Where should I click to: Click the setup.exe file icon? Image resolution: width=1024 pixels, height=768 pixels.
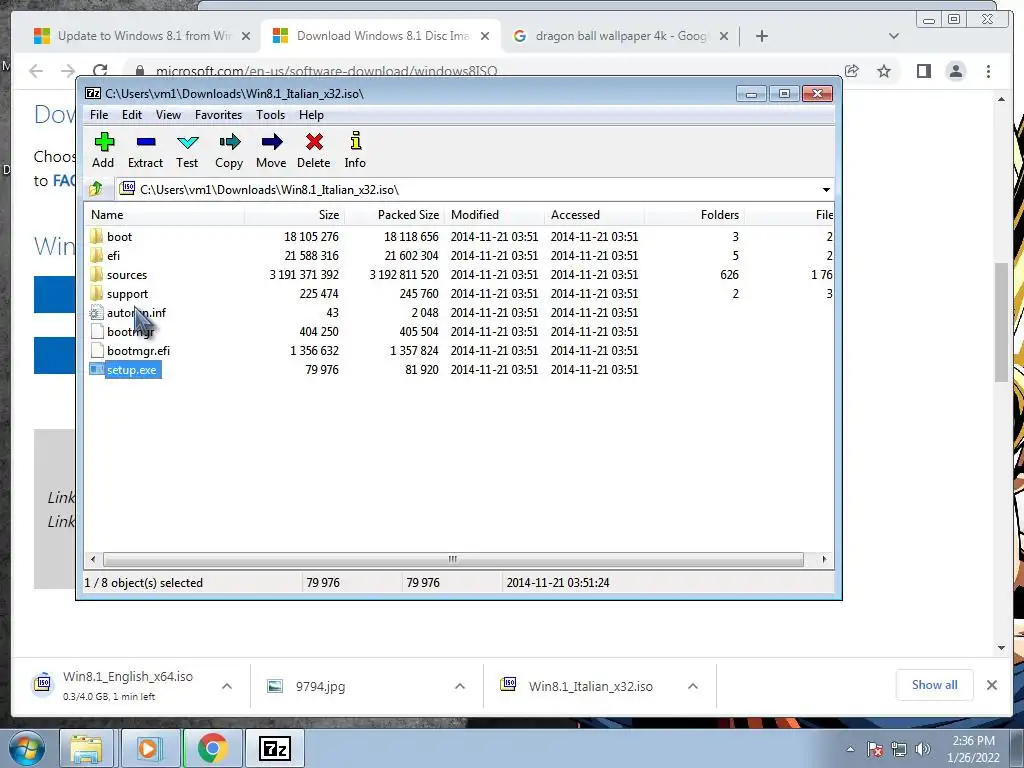97,370
